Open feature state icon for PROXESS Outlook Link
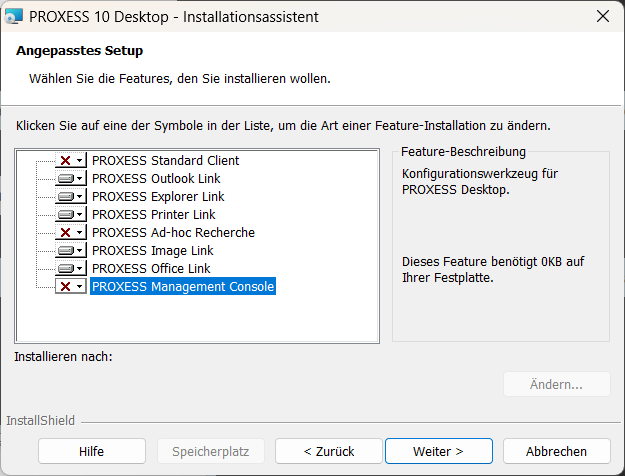Image resolution: width=625 pixels, height=476 pixels. pyautogui.click(x=70, y=178)
